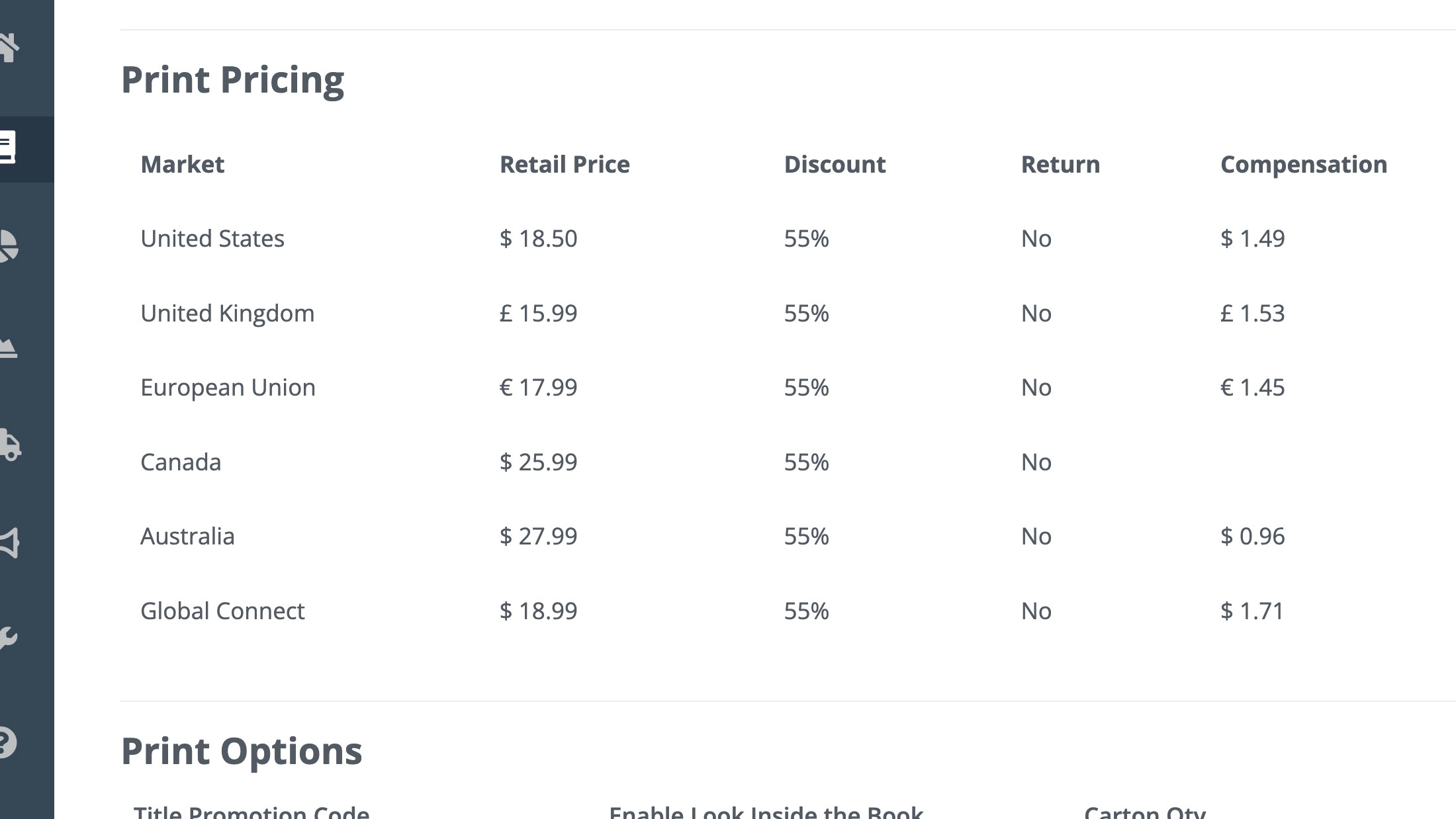The width and height of the screenshot is (1456, 819).
Task: Select the United States market row
Action: click(788, 238)
